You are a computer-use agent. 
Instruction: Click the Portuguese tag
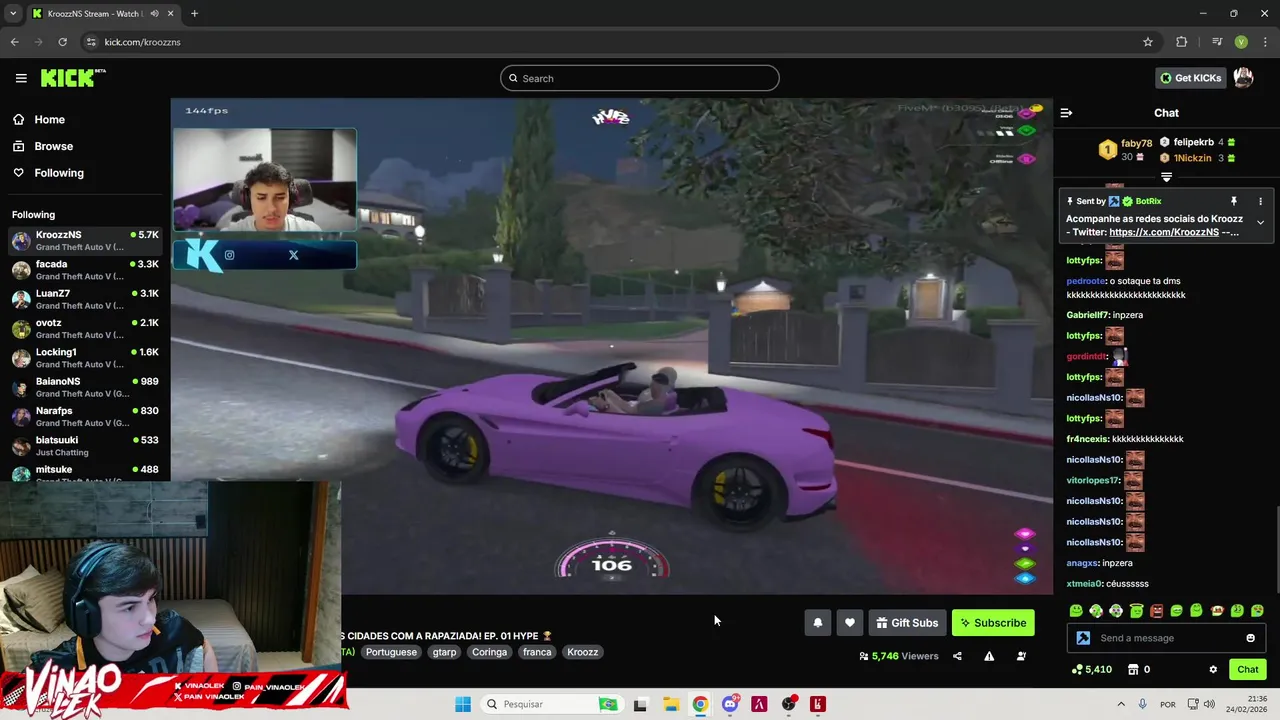pos(391,652)
